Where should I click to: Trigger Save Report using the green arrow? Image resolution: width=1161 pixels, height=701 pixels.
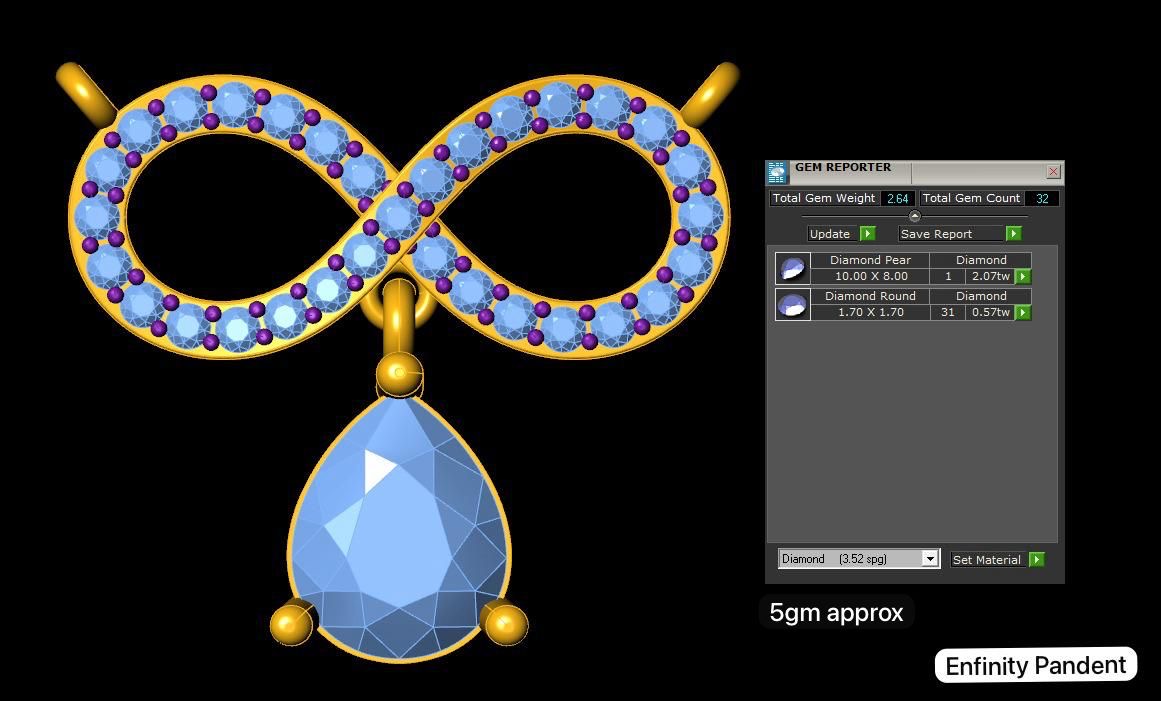tap(1013, 233)
